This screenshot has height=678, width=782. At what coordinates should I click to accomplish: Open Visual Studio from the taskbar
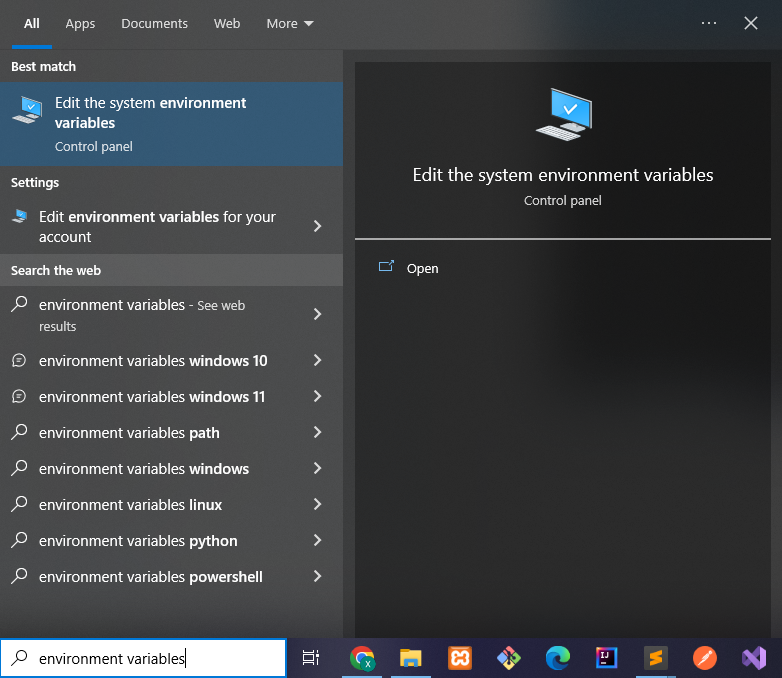754,658
